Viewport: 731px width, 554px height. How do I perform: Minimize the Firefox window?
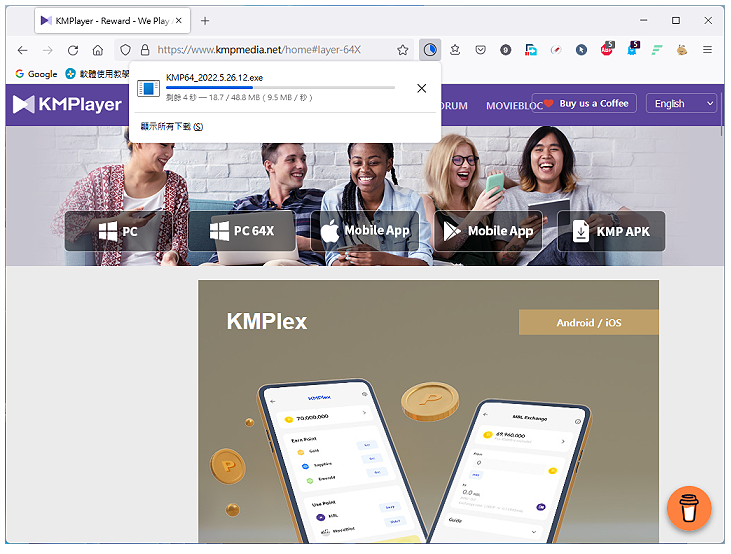(644, 21)
